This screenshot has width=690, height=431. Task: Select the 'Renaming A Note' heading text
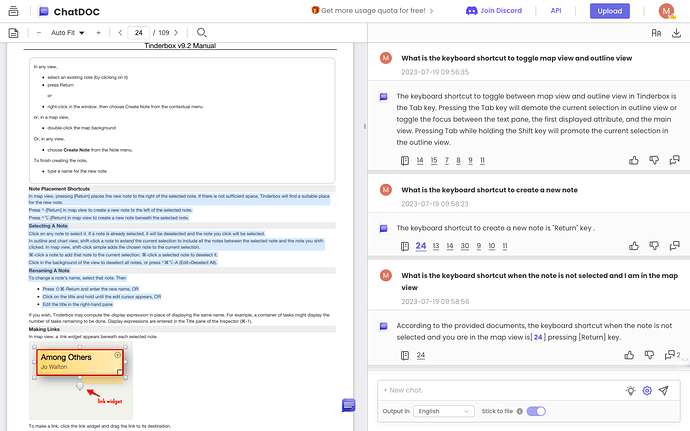click(x=49, y=271)
